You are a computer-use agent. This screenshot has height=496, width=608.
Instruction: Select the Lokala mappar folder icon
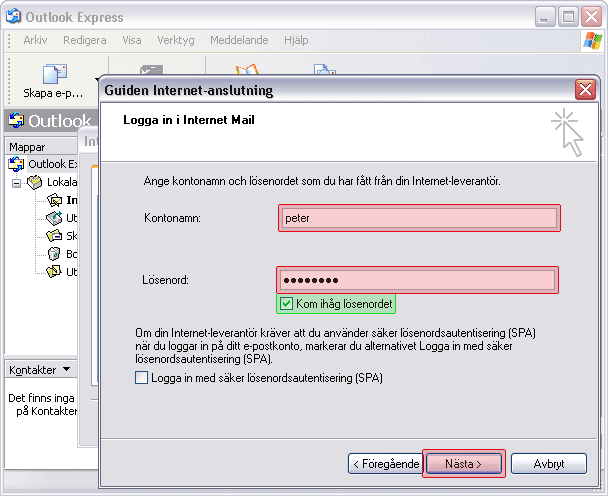35,182
